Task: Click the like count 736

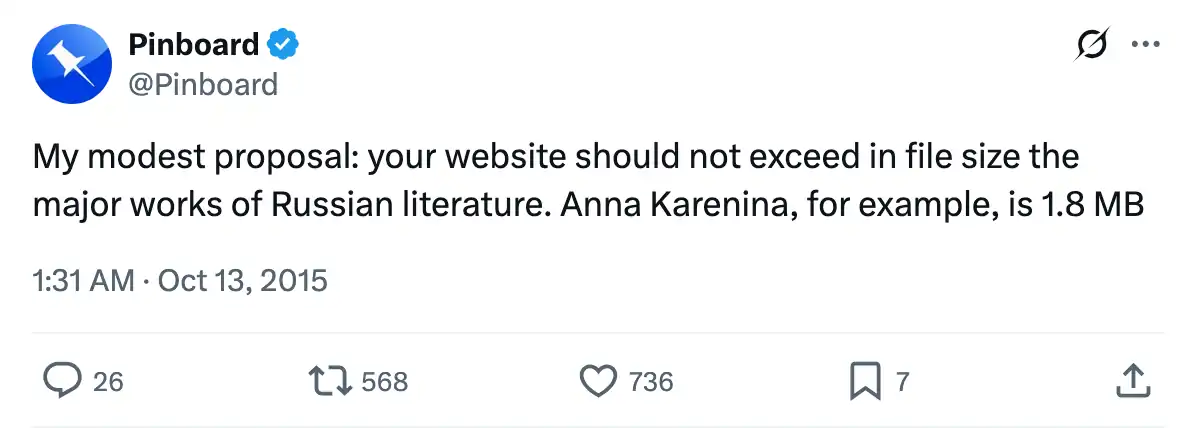Action: pos(651,381)
